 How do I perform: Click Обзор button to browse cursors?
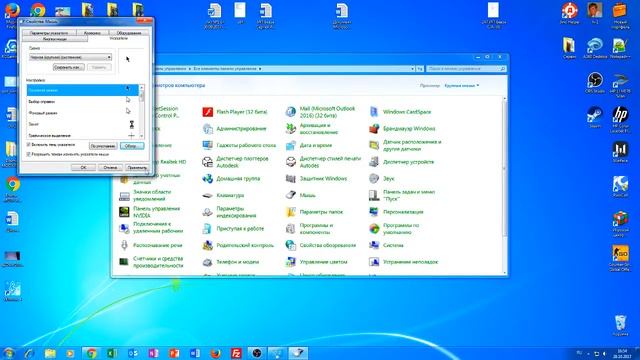[x=132, y=146]
